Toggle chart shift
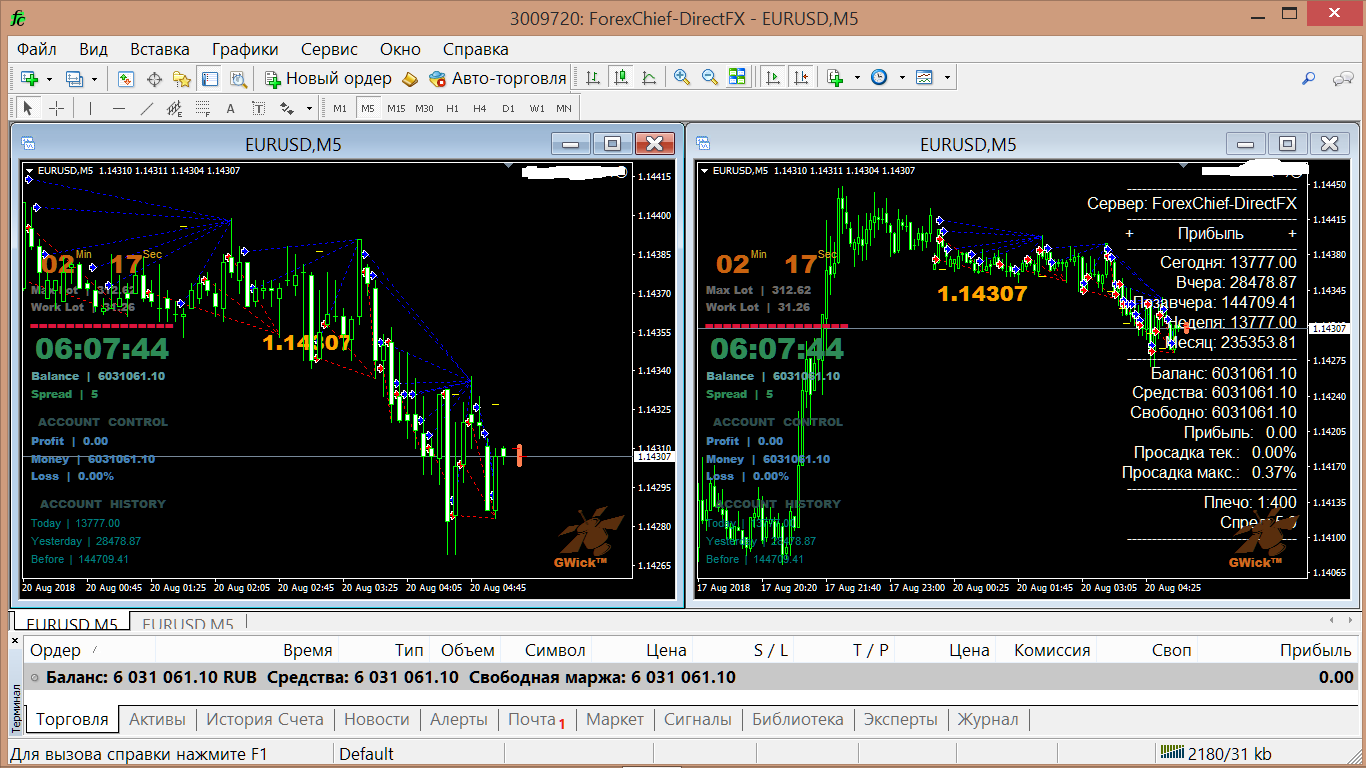The height and width of the screenshot is (768, 1366). point(800,78)
